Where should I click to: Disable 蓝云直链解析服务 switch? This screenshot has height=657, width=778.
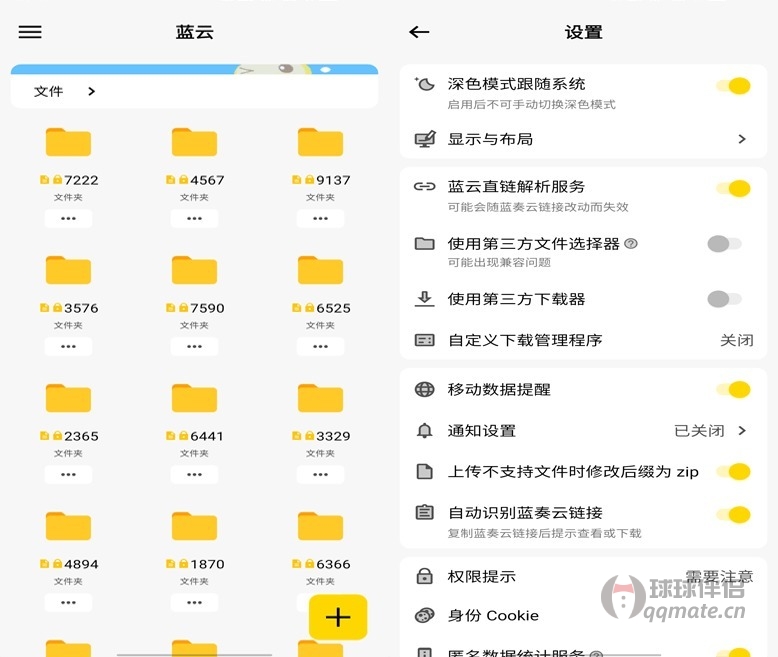733,188
